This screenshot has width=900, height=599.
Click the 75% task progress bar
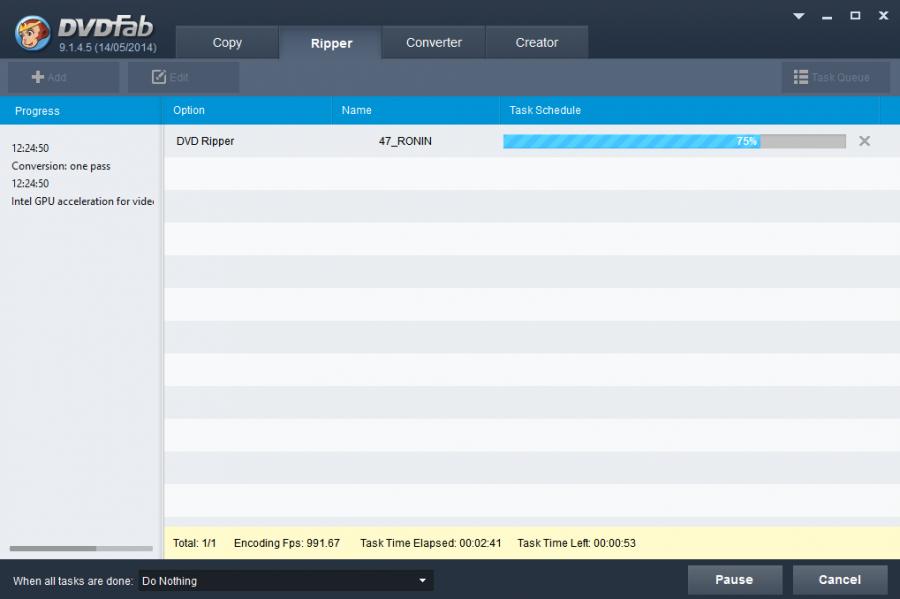674,141
